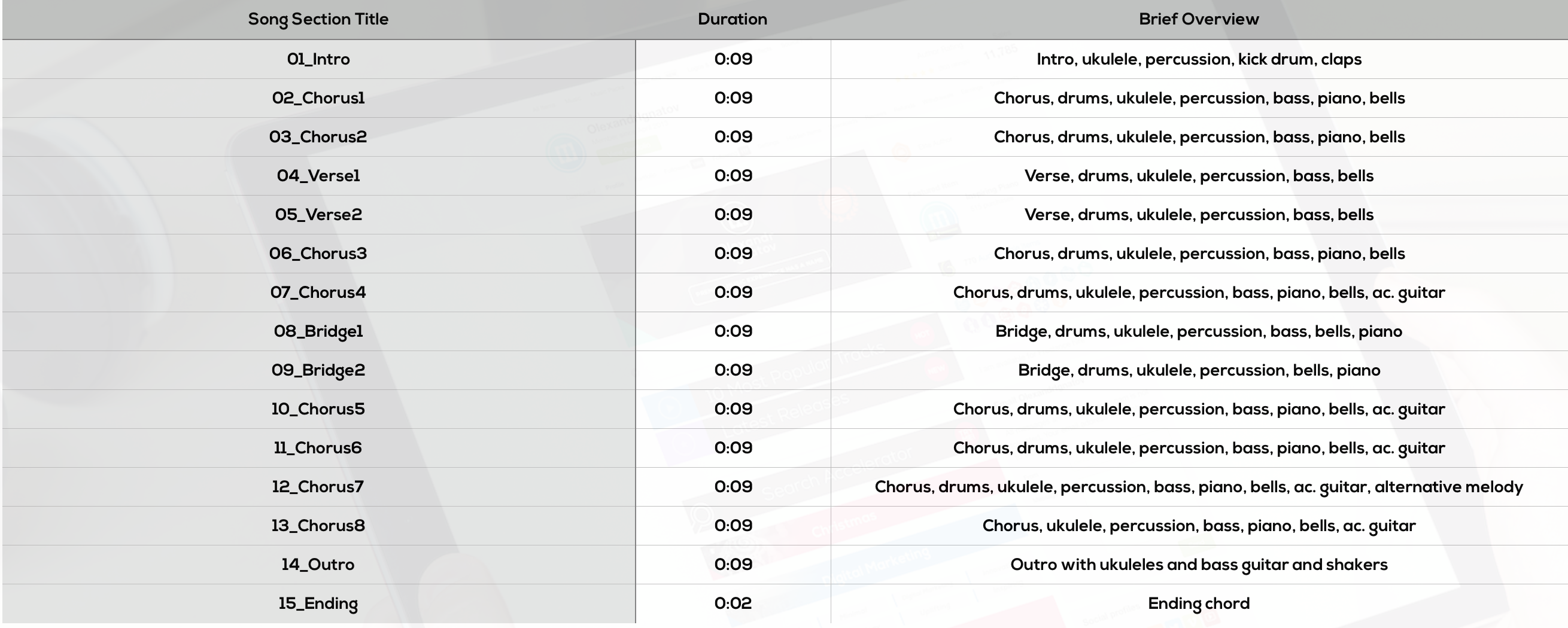Viewport: 1568px width, 628px height.
Task: Select the 08_Bridge1 section title
Action: tap(318, 332)
